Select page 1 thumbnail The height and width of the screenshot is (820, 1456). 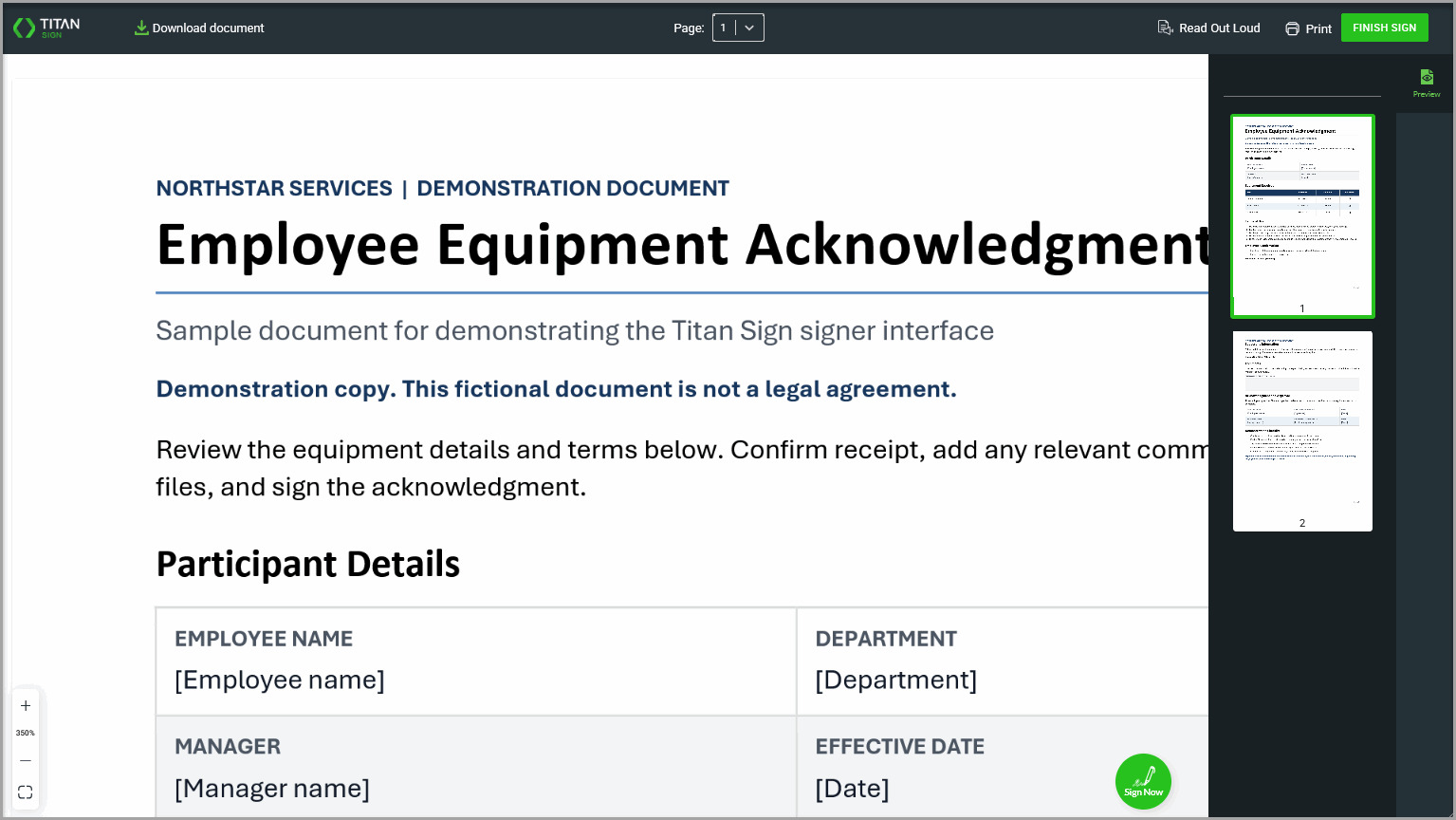point(1302,215)
